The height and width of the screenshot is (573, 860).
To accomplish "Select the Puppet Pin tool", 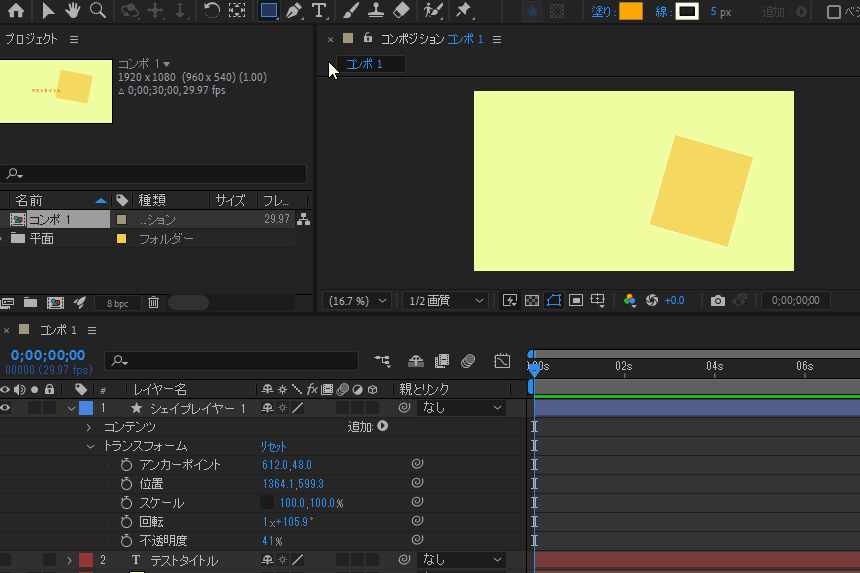I will pyautogui.click(x=463, y=10).
